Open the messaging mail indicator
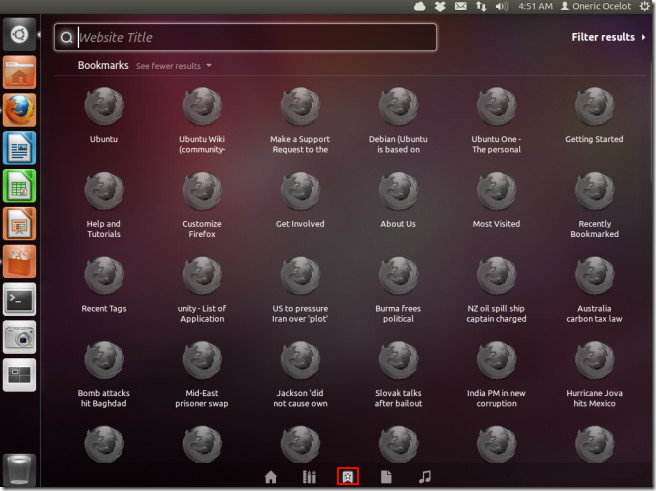The height and width of the screenshot is (491, 656). (461, 6)
